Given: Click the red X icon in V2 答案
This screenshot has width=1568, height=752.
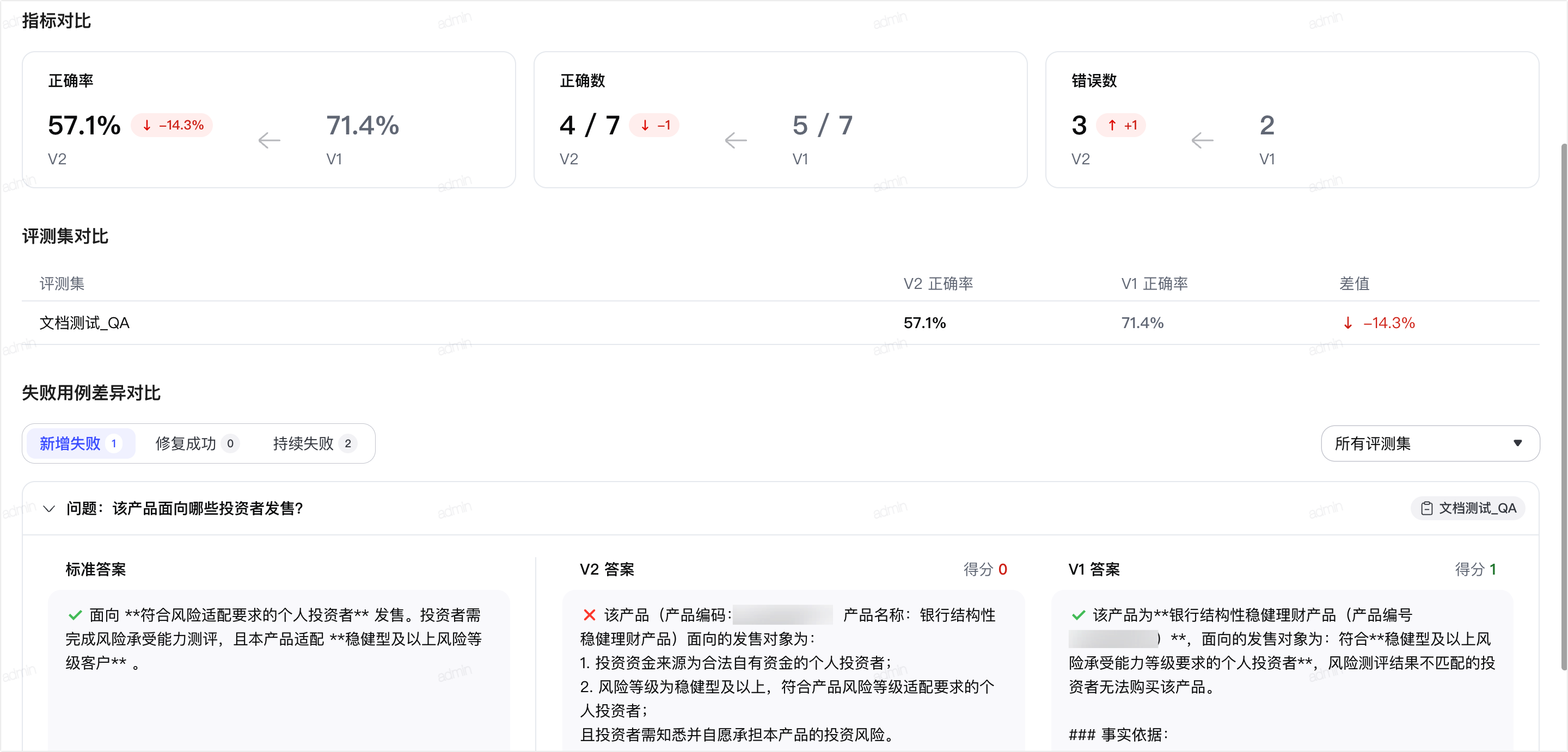Looking at the screenshot, I should pyautogui.click(x=589, y=615).
